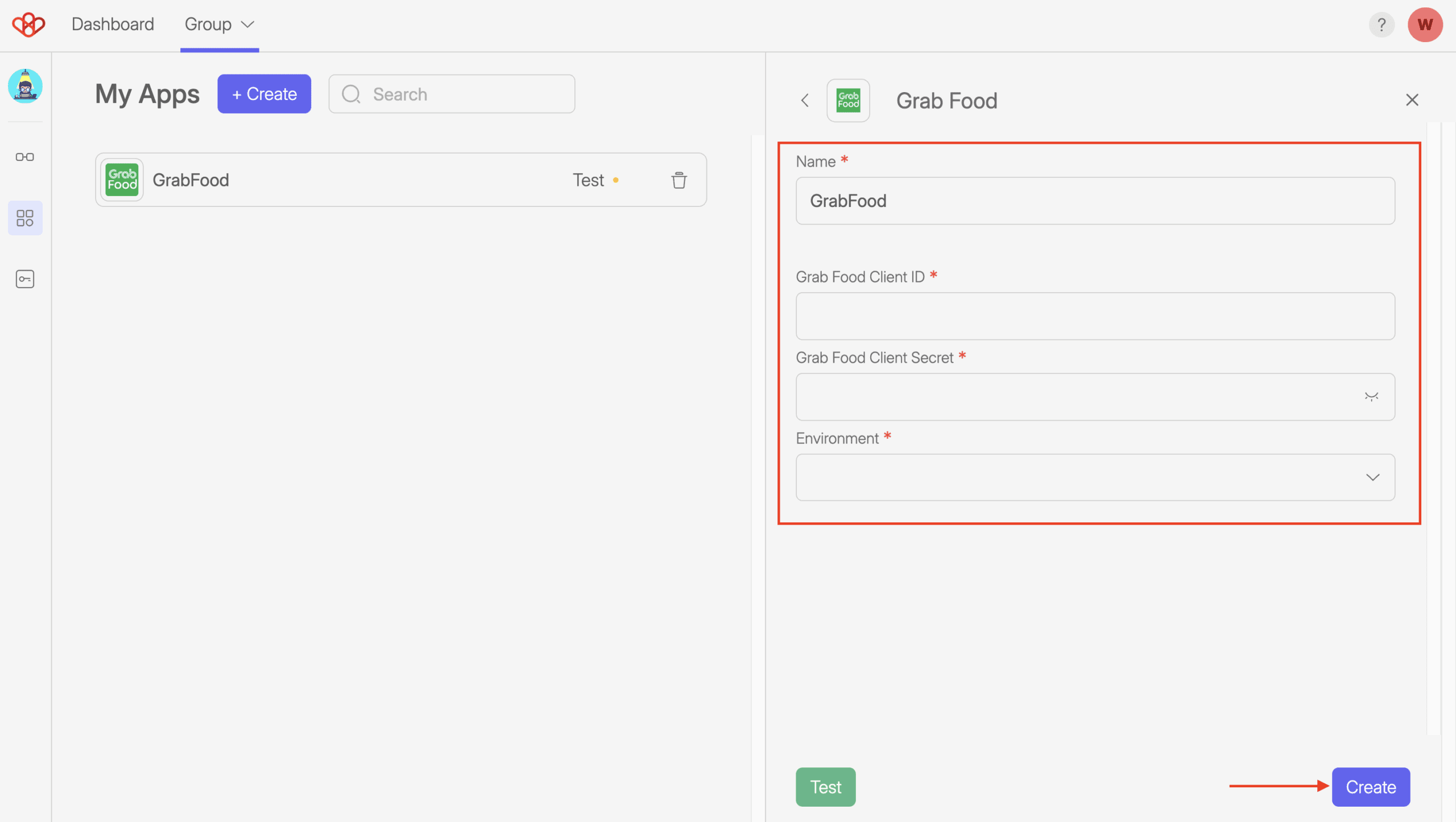Expand the Group dropdown menu
Screen dimensions: 1456x822
pyautogui.click(x=220, y=24)
